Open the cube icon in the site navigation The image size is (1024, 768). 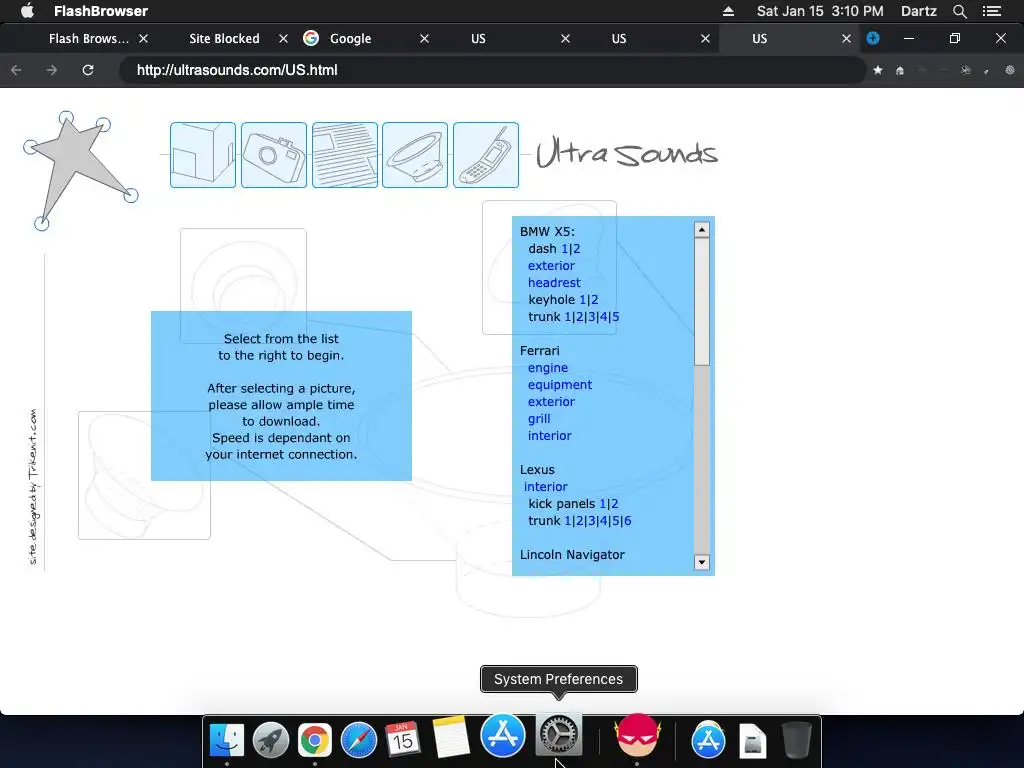[203, 155]
